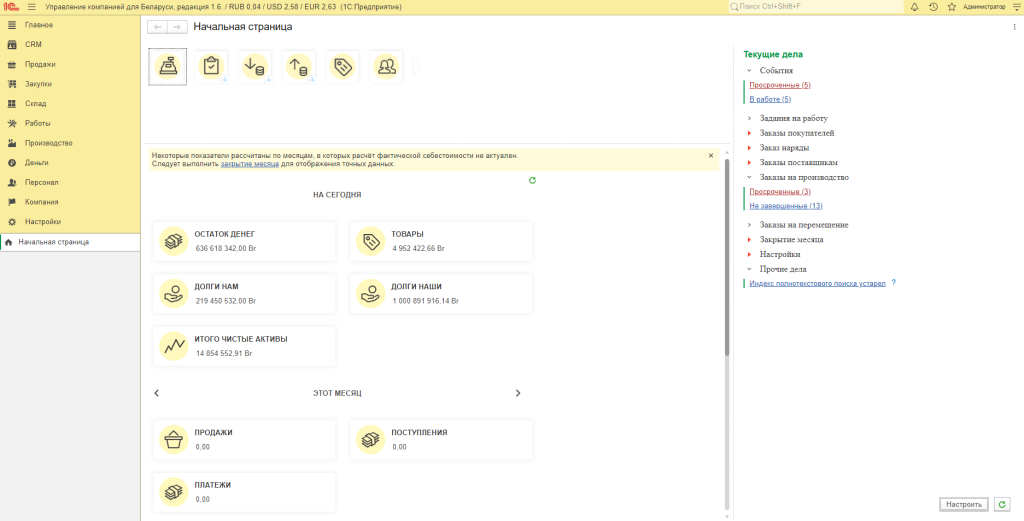Image resolution: width=1024 pixels, height=521 pixels.
Task: Expand the Заказы покупателей section
Action: pyautogui.click(x=749, y=133)
